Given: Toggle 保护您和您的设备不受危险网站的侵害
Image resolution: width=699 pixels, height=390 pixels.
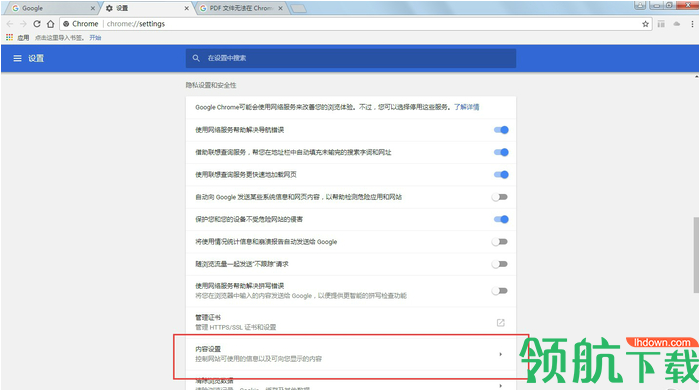Looking at the screenshot, I should point(501,219).
